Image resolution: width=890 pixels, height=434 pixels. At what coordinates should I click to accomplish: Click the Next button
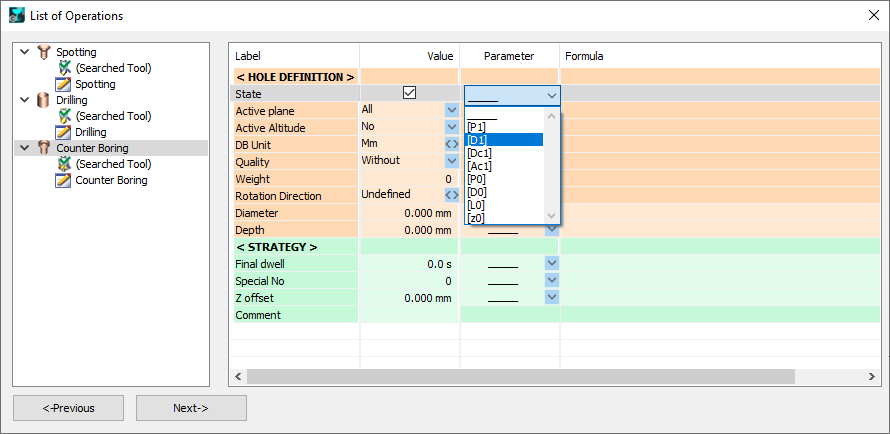(x=191, y=408)
